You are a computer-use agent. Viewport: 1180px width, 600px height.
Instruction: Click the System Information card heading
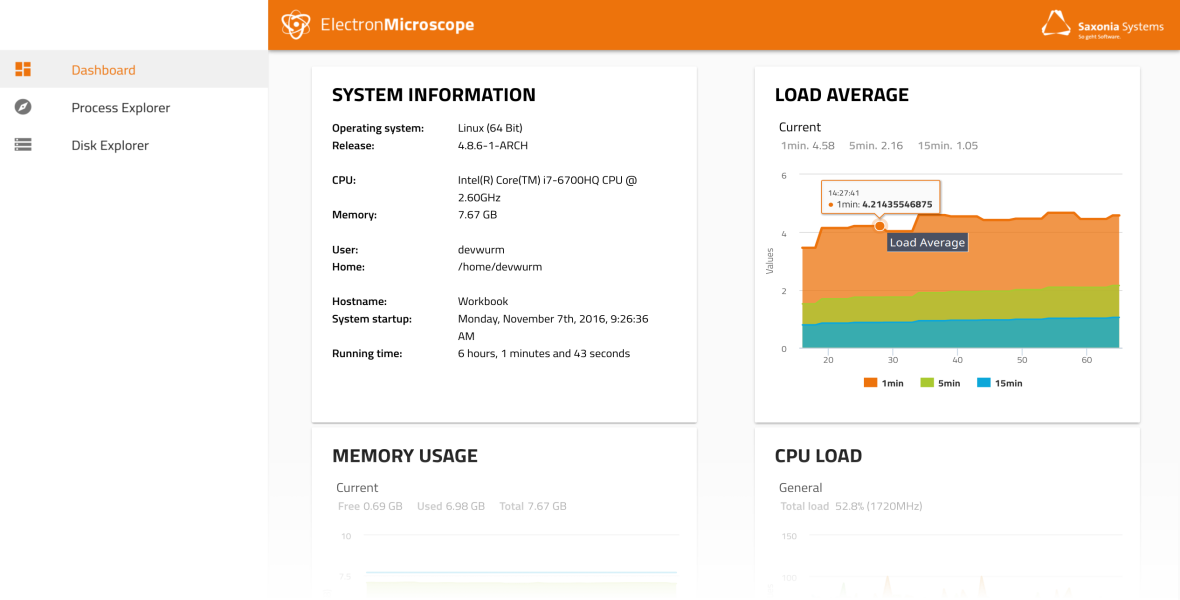click(434, 95)
